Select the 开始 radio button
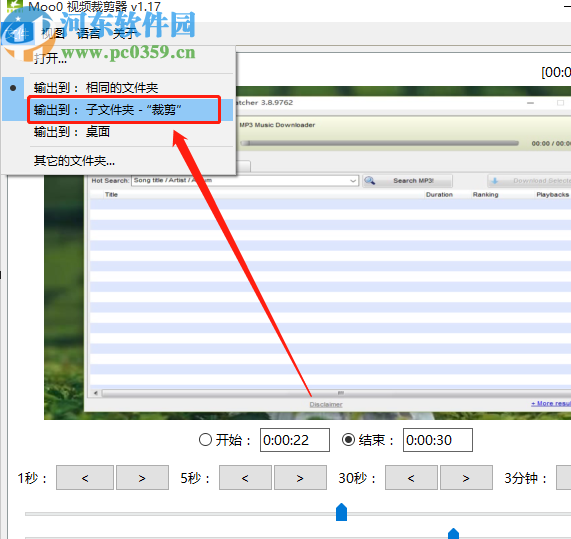This screenshot has height=539, width=571. [x=205, y=440]
